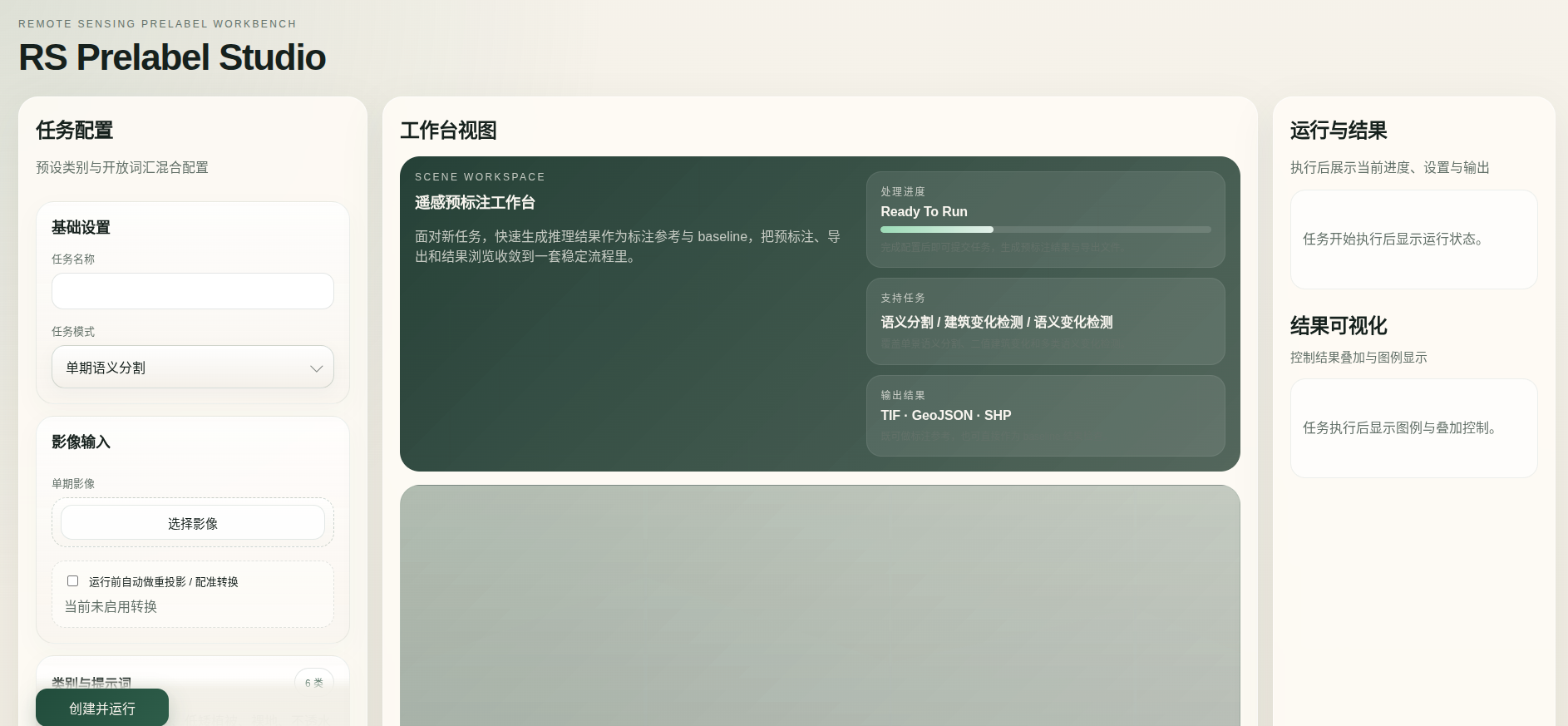Click the RS Prelabel Studio title

point(172,57)
